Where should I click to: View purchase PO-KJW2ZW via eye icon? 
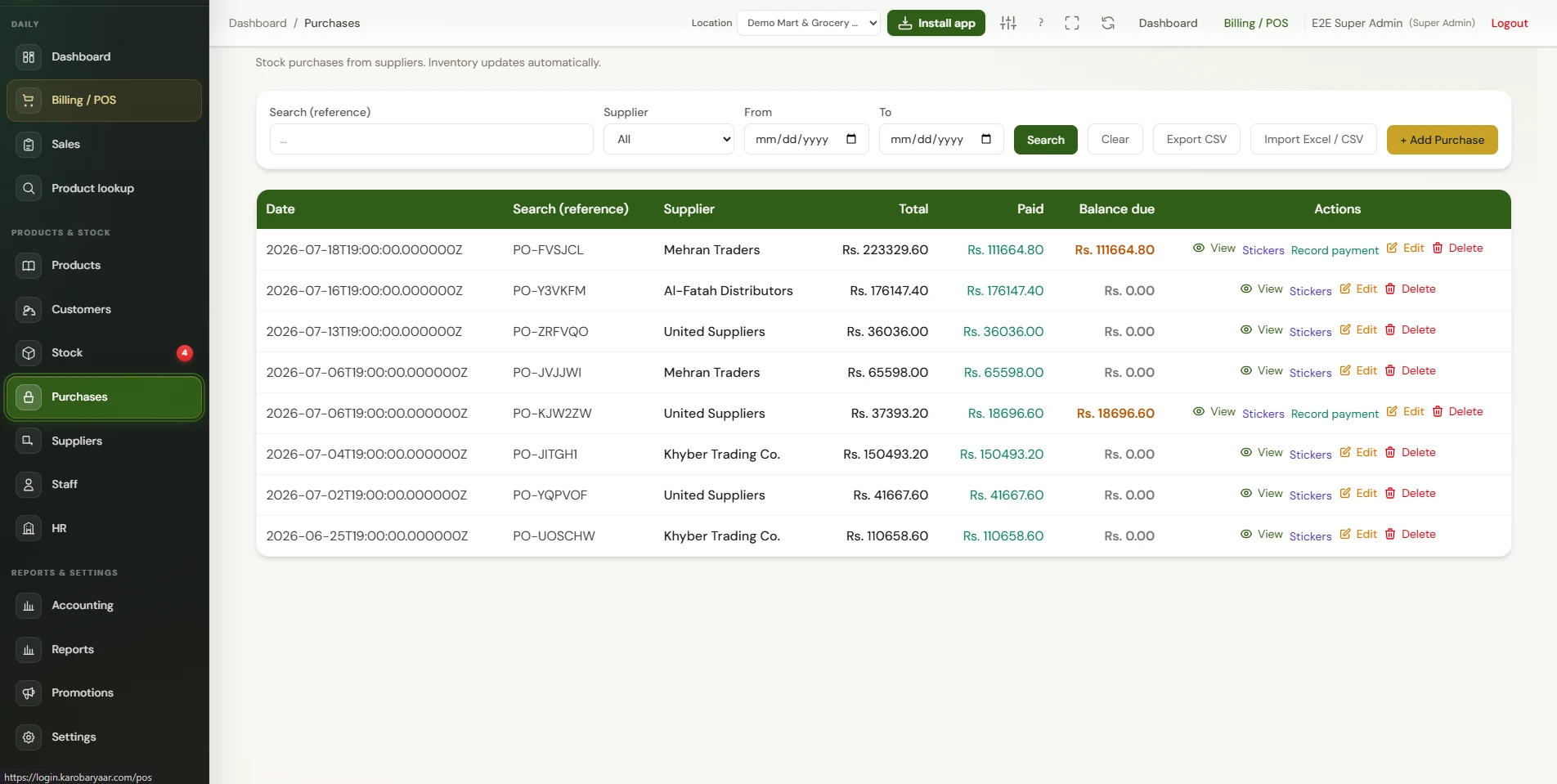click(1199, 411)
